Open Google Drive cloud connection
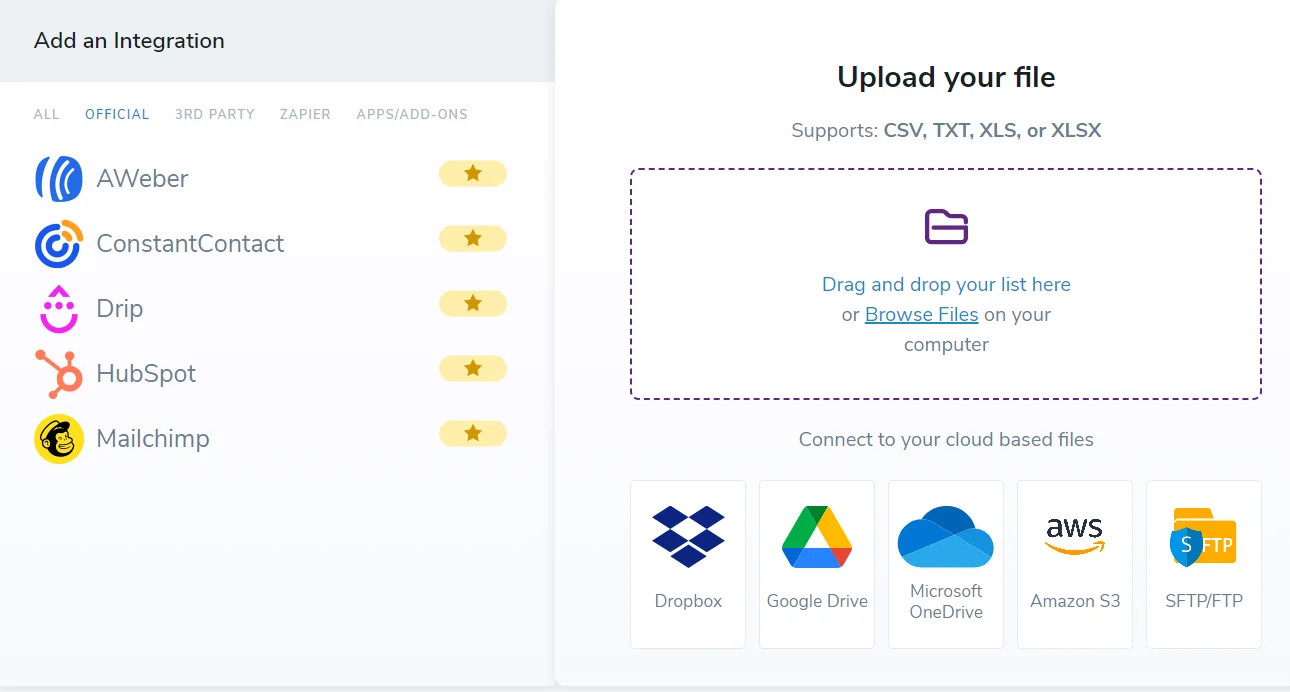 tap(816, 535)
